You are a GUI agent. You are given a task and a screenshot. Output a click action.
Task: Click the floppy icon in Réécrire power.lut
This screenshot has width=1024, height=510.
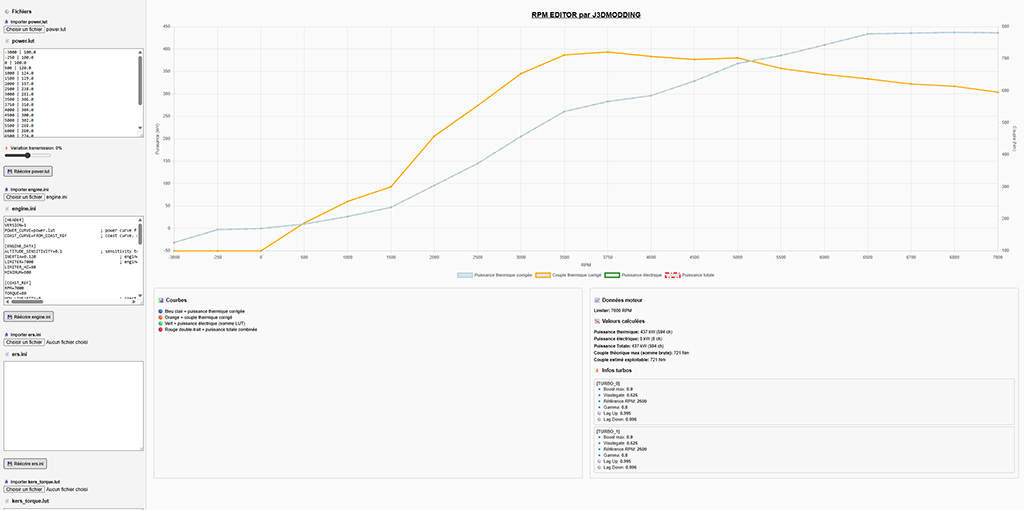point(10,171)
